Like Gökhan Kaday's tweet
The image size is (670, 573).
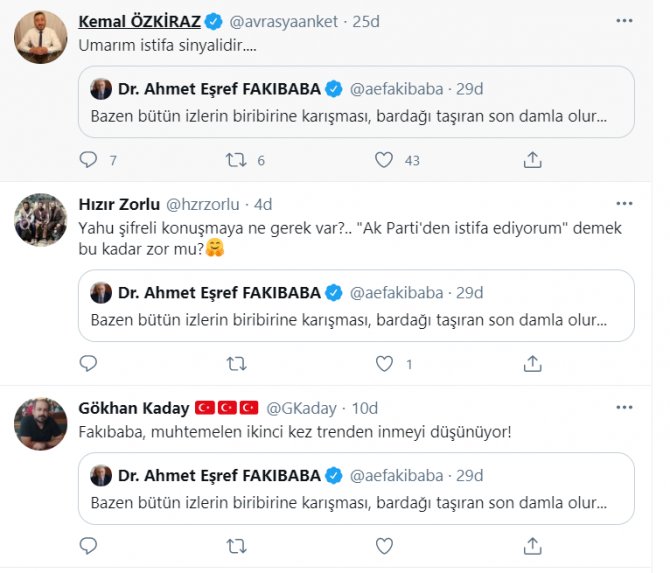pyautogui.click(x=383, y=546)
